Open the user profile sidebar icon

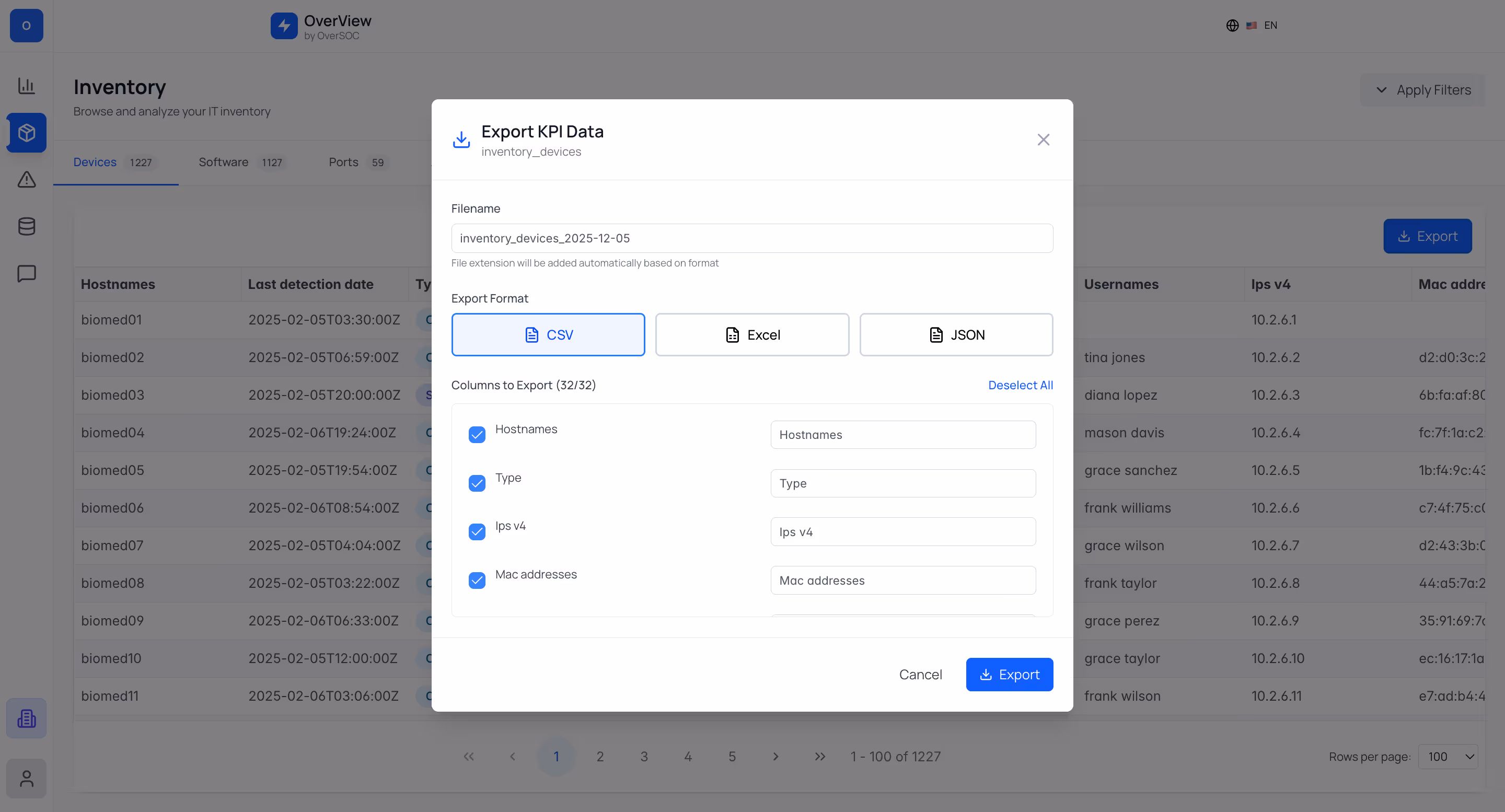click(26, 778)
